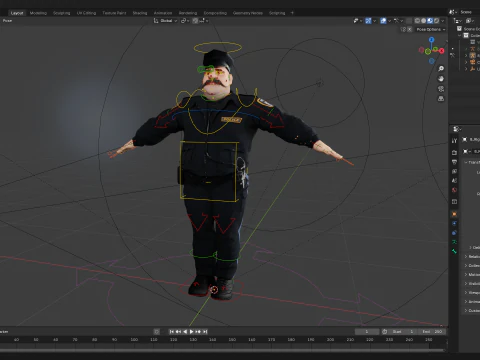This screenshot has height=360, width=480.
Task: Click the negative Z axis gizmo circle
Action: 432,61
